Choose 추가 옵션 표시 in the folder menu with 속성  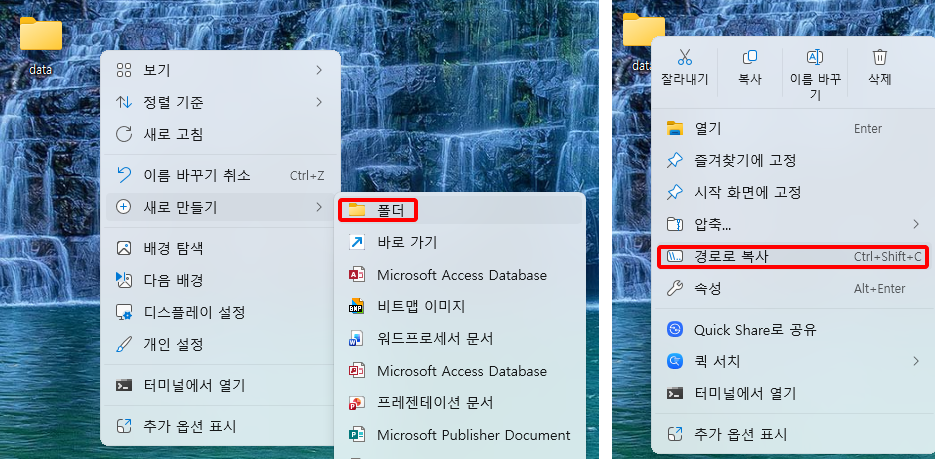pos(792,434)
